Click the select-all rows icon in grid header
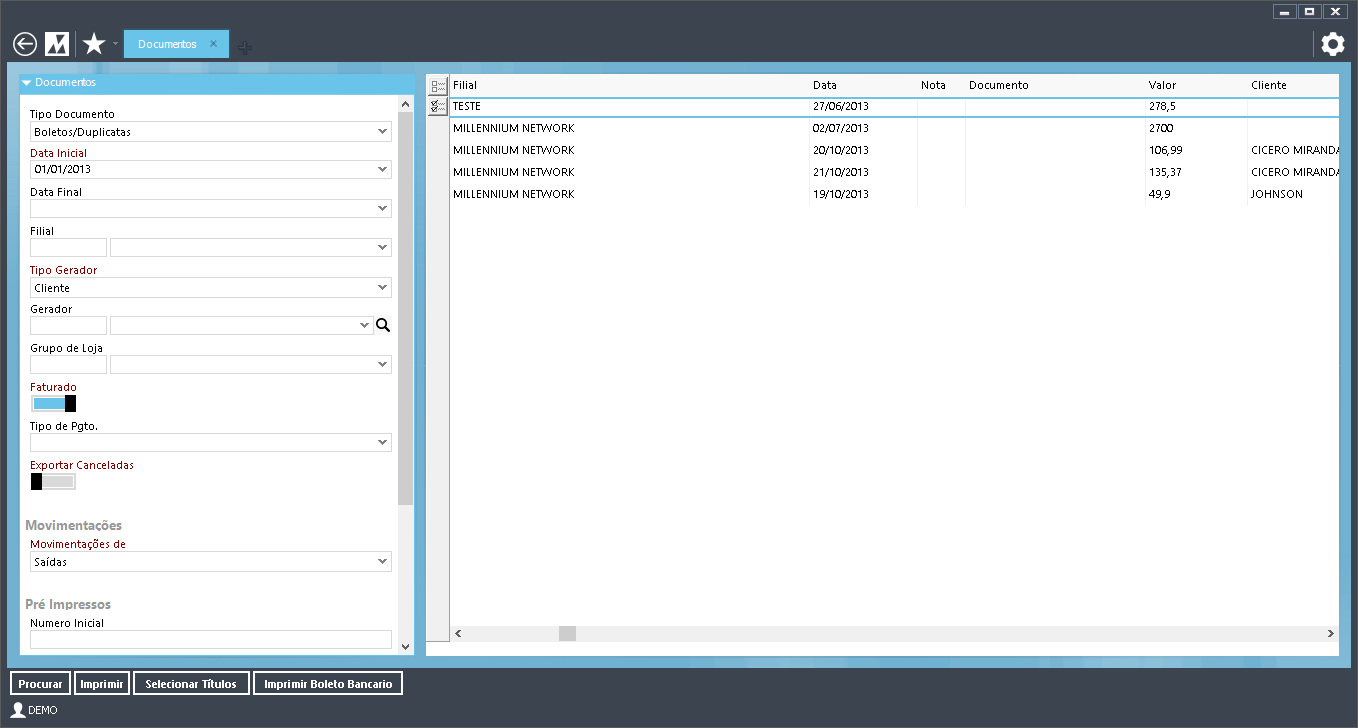Image resolution: width=1358 pixels, height=728 pixels. click(x=438, y=86)
